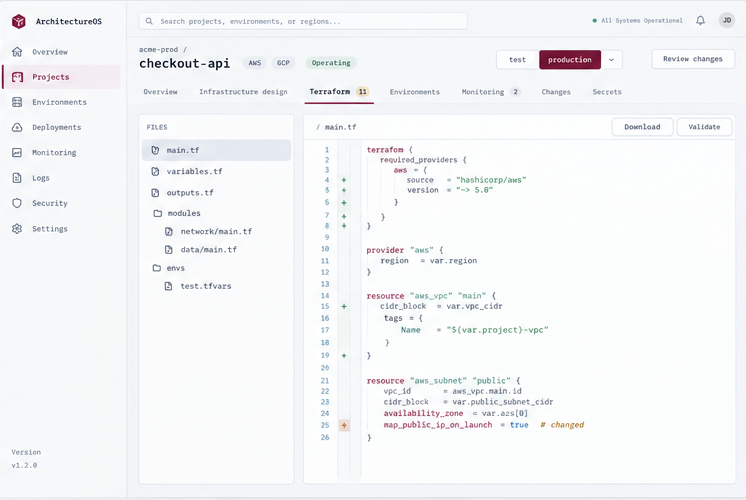The image size is (746, 500).
Task: Click the AWS provider tag
Action: [255, 63]
